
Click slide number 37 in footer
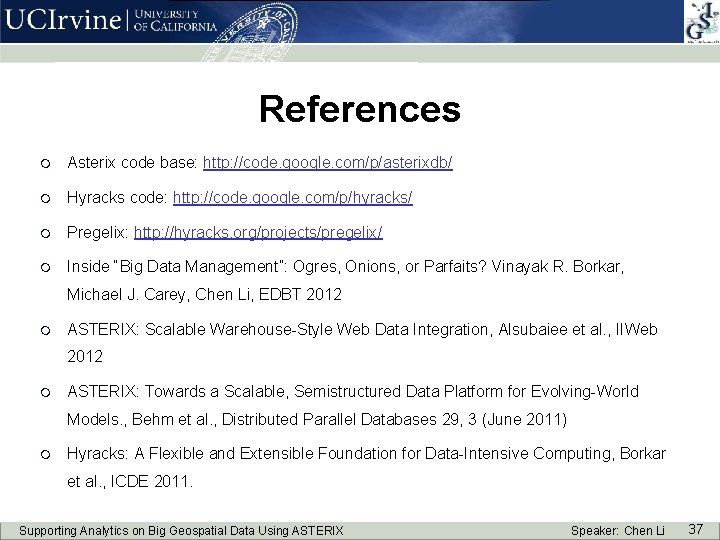pos(696,529)
